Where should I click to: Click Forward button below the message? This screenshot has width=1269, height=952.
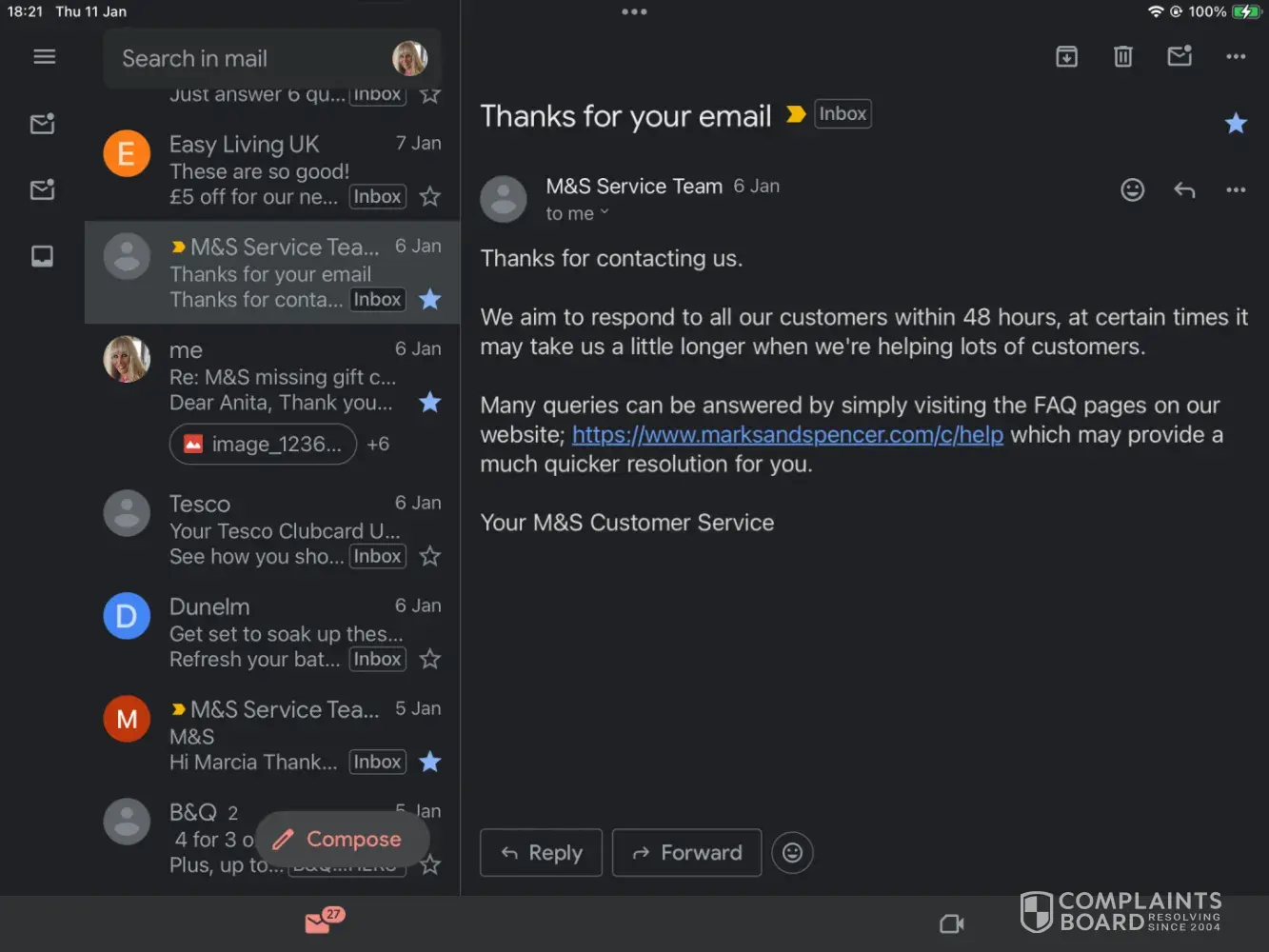(686, 853)
